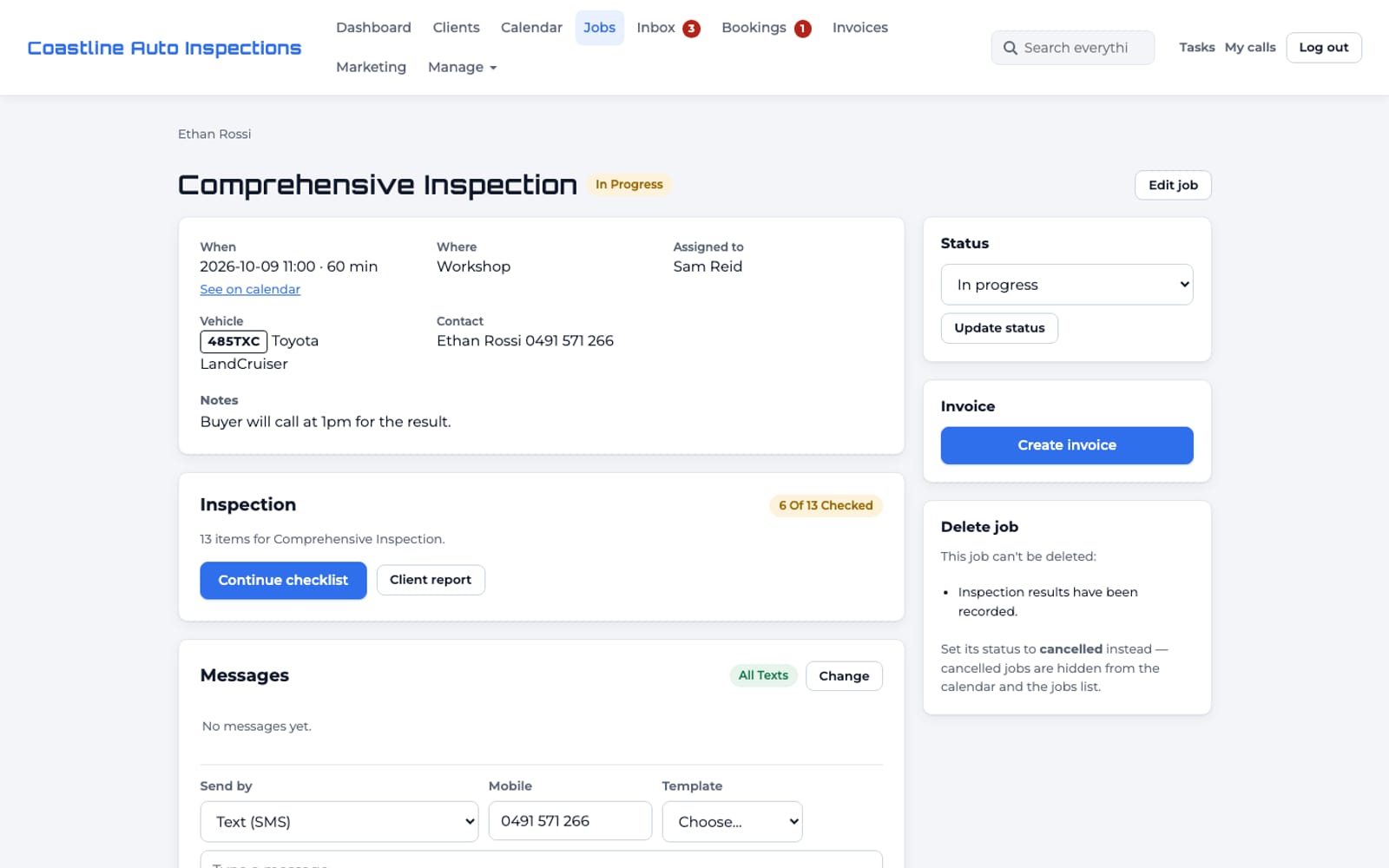Click the Buyer will call note text
This screenshot has width=1389, height=868.
pos(326,422)
